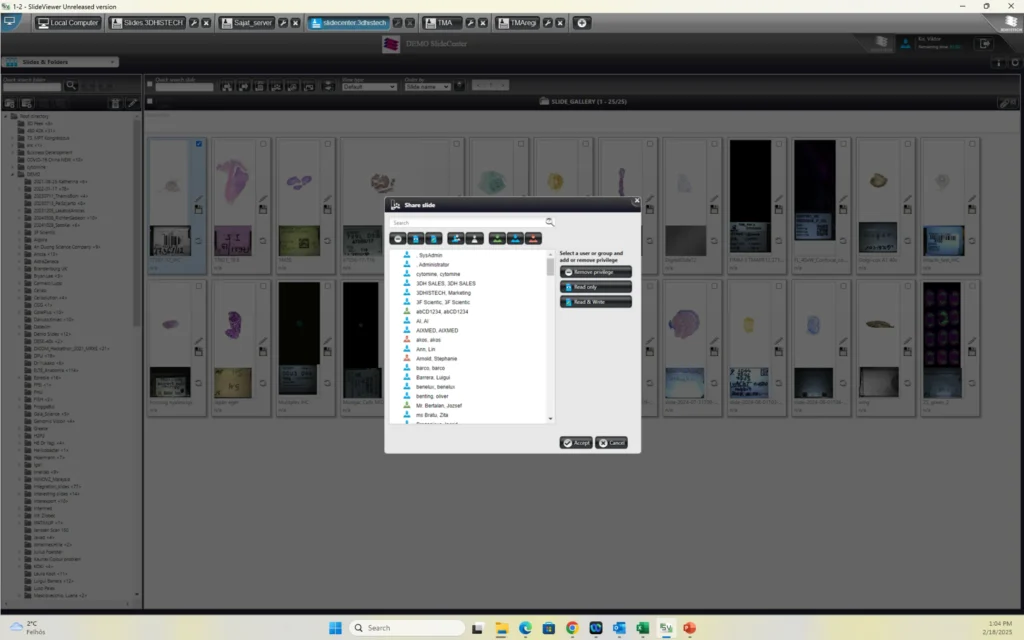Expand the Root directory tree node
This screenshot has height=640, width=1024.
click(6, 116)
